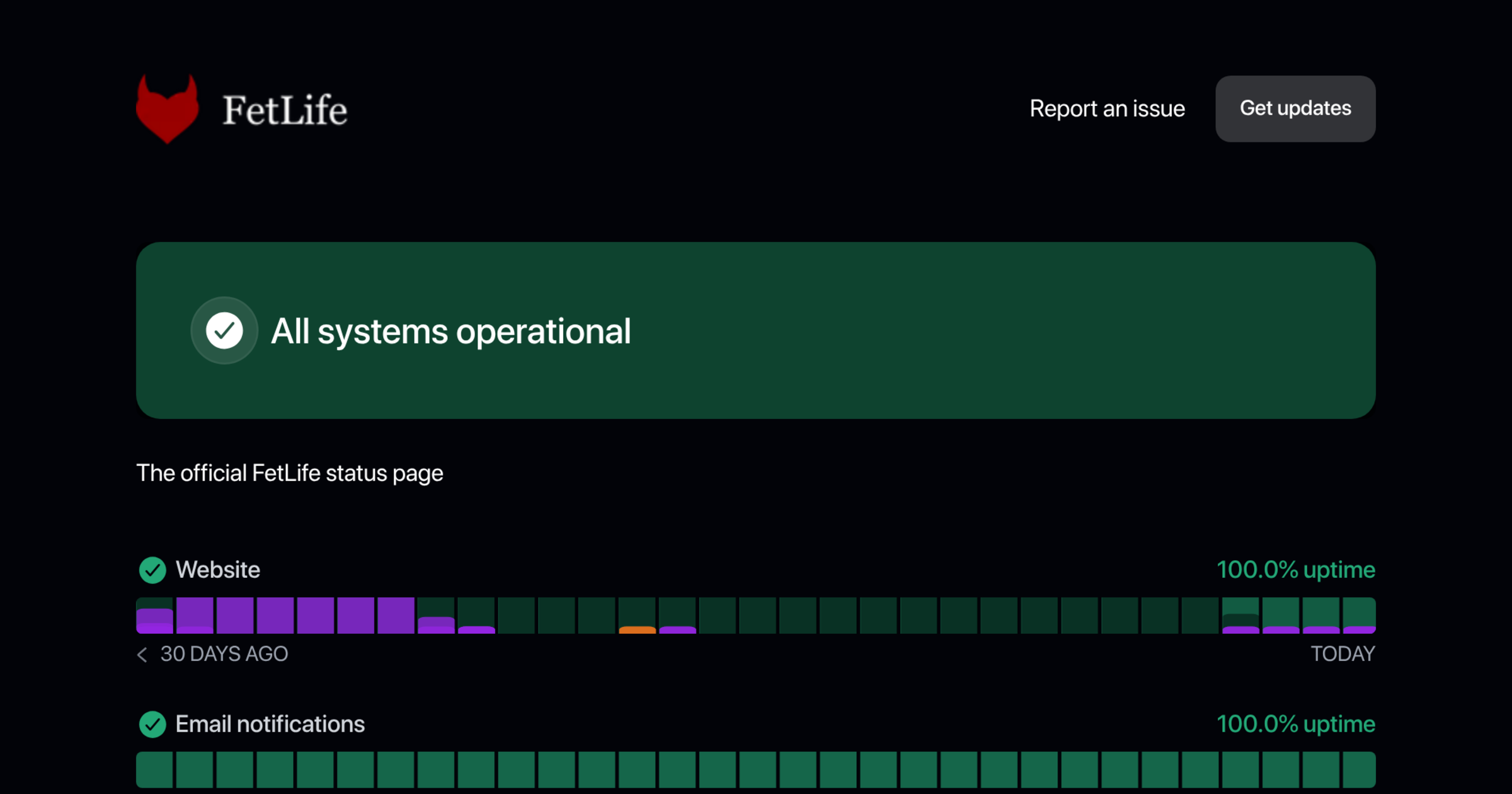Image resolution: width=1512 pixels, height=794 pixels.
Task: Go back with the 30 days ago chevron
Action: click(x=142, y=655)
